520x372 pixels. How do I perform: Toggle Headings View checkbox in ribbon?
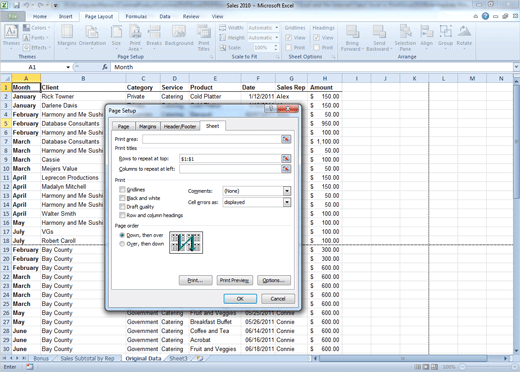(x=317, y=38)
